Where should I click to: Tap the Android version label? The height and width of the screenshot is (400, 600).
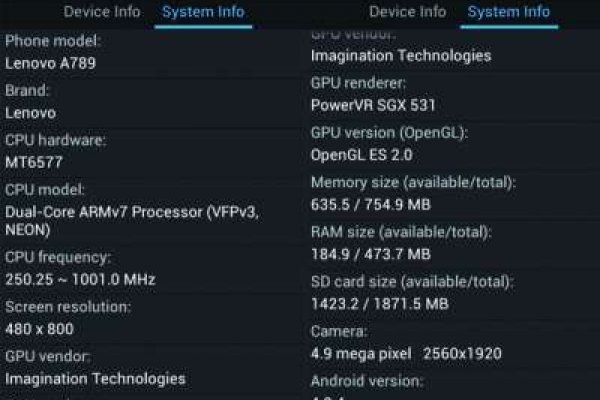[x=367, y=381]
